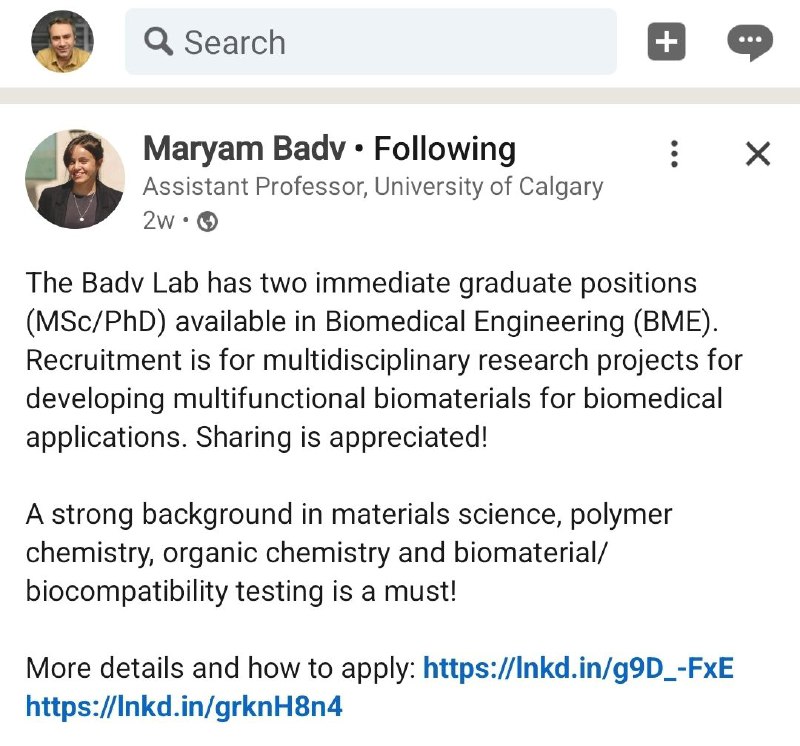Click the gray divider bar below search
Screen dimensions: 800x746
coord(400,95)
